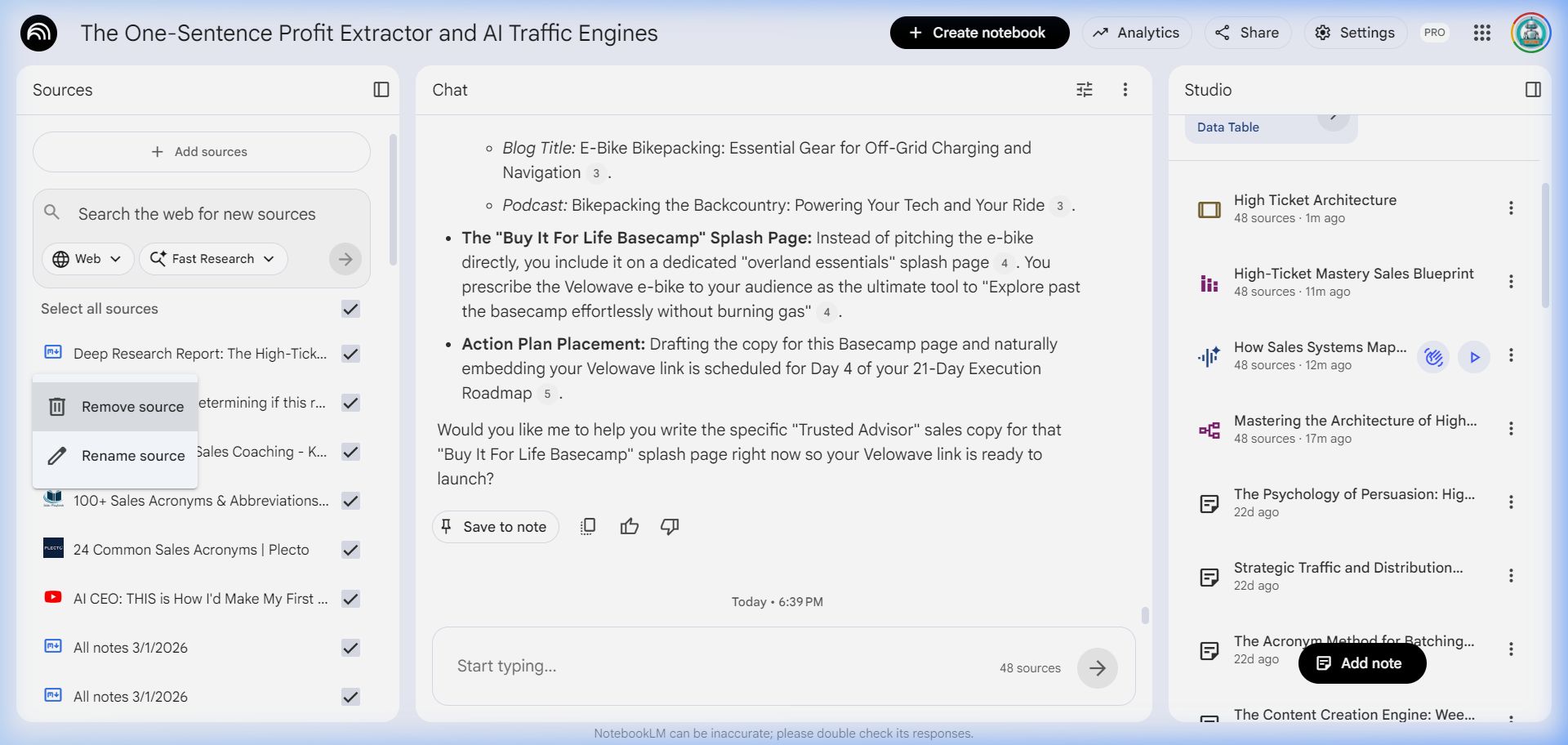
Task: Collapse the Studio panel
Action: (x=1533, y=90)
